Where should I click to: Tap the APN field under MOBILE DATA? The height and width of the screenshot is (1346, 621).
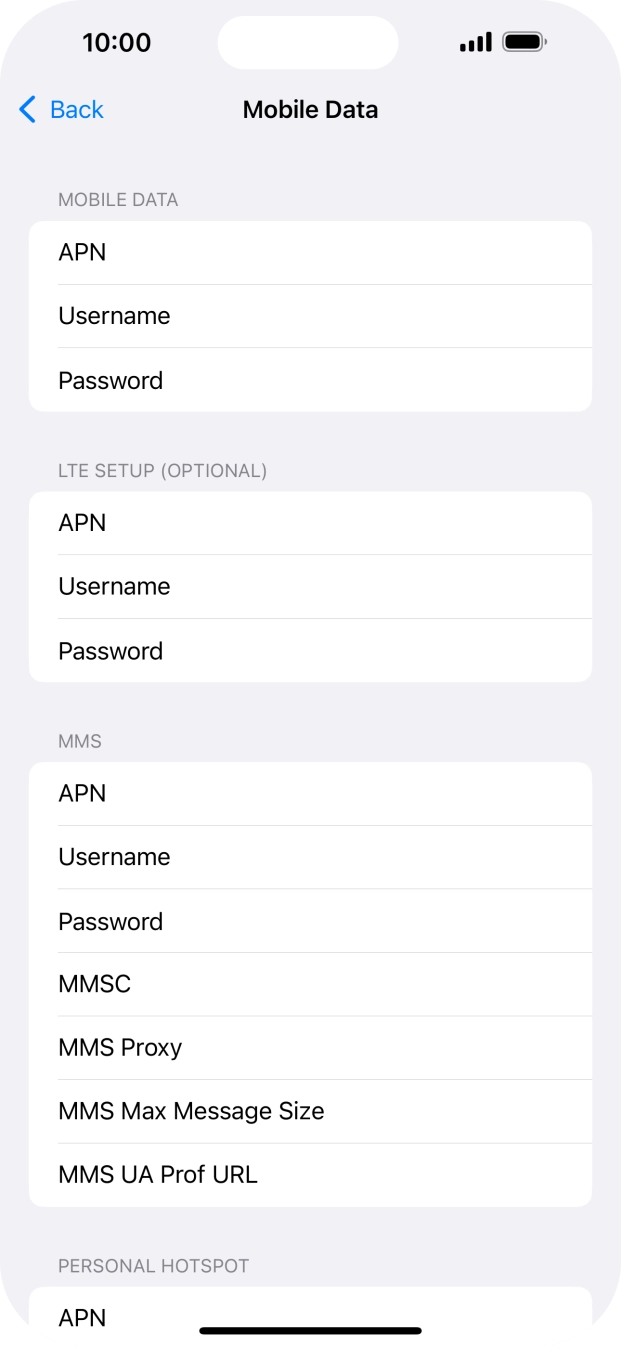[x=310, y=252]
